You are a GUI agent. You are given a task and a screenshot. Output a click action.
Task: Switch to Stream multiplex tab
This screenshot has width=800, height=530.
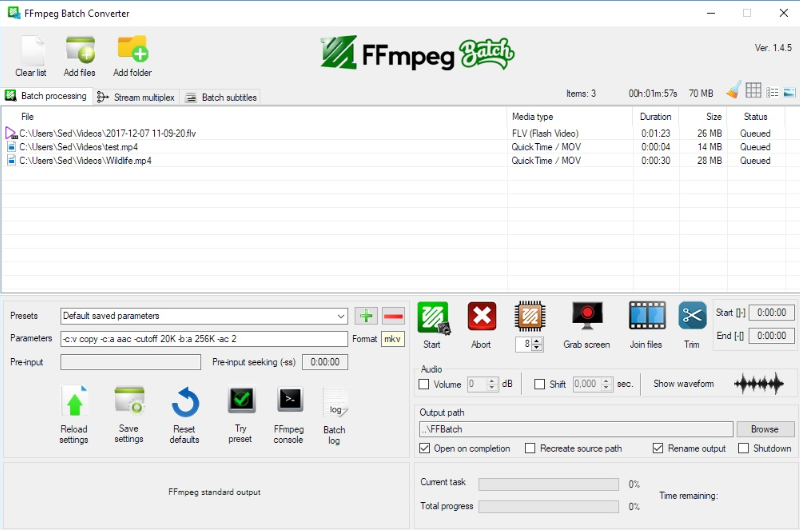click(x=136, y=97)
